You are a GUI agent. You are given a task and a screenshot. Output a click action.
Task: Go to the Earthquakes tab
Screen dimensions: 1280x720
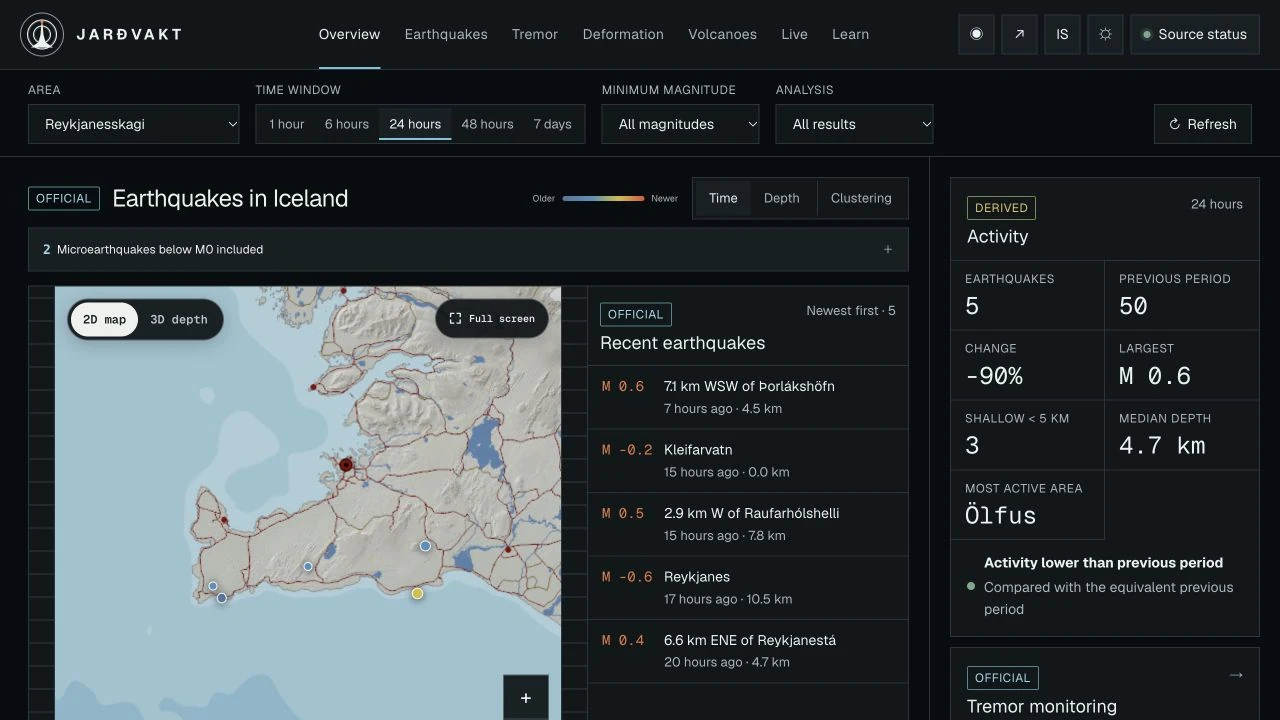(446, 34)
